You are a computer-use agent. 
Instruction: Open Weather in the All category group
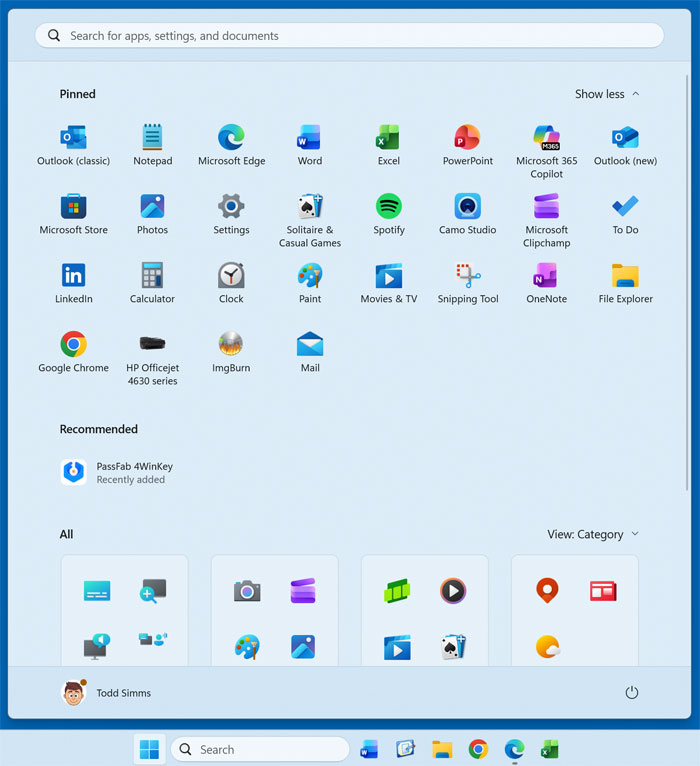(x=548, y=647)
